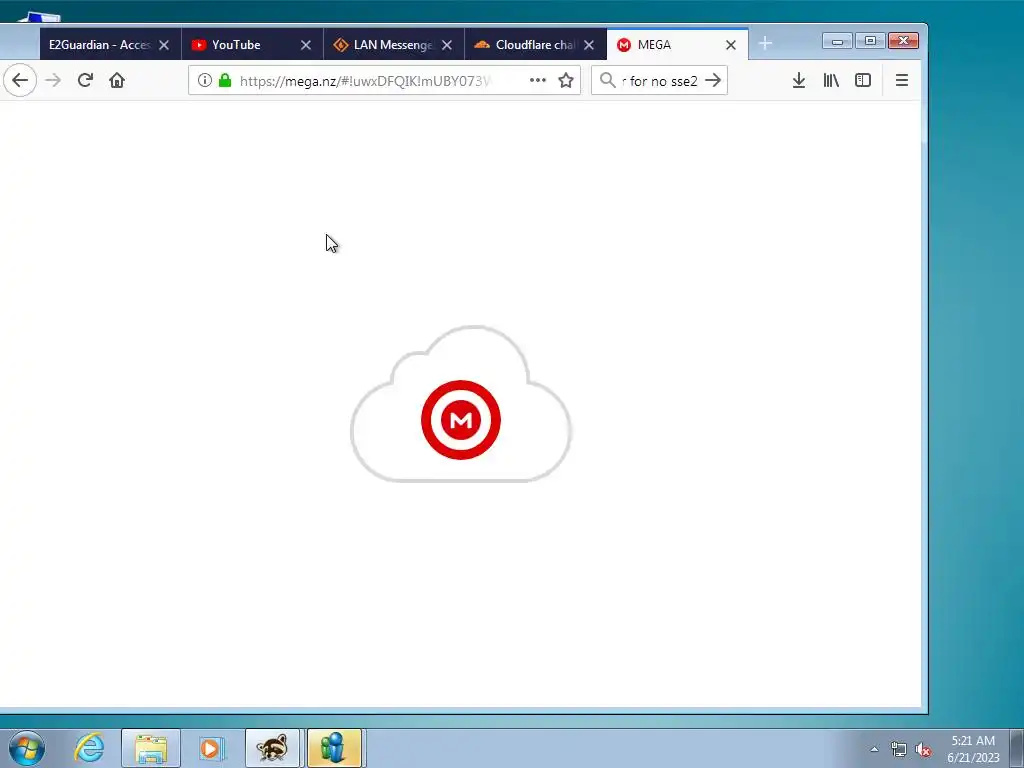Toggle the sidebar view
Viewport: 1024px width, 768px height.
[x=863, y=80]
